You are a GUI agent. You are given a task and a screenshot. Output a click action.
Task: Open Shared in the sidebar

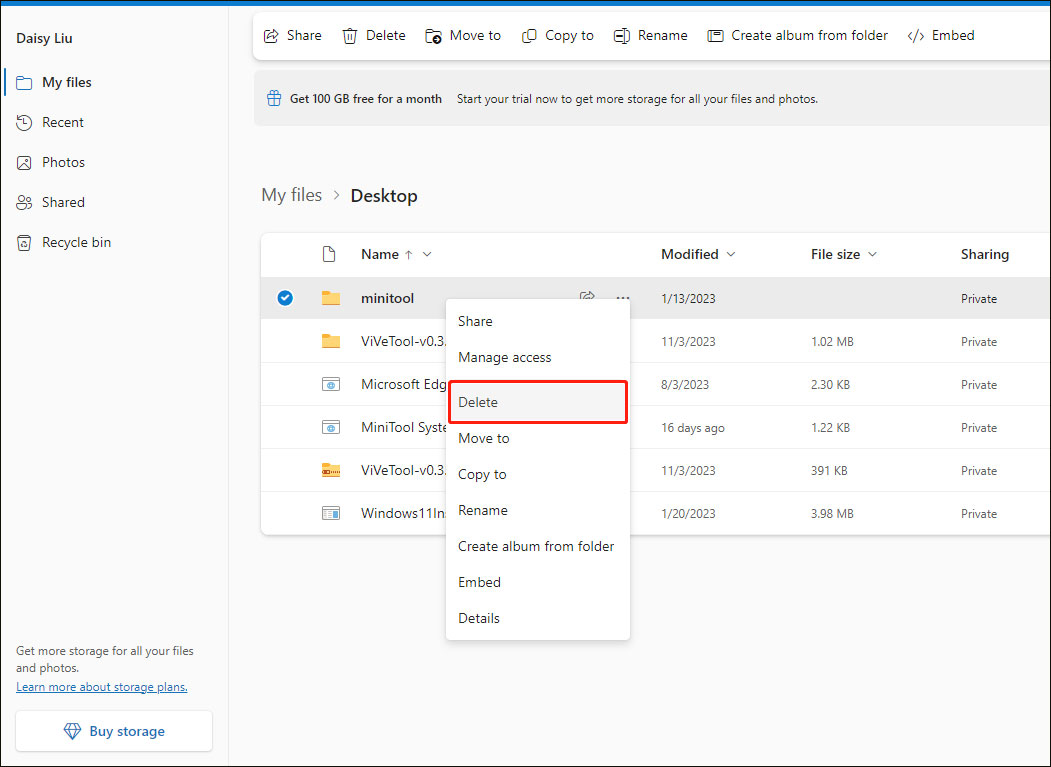click(51, 202)
